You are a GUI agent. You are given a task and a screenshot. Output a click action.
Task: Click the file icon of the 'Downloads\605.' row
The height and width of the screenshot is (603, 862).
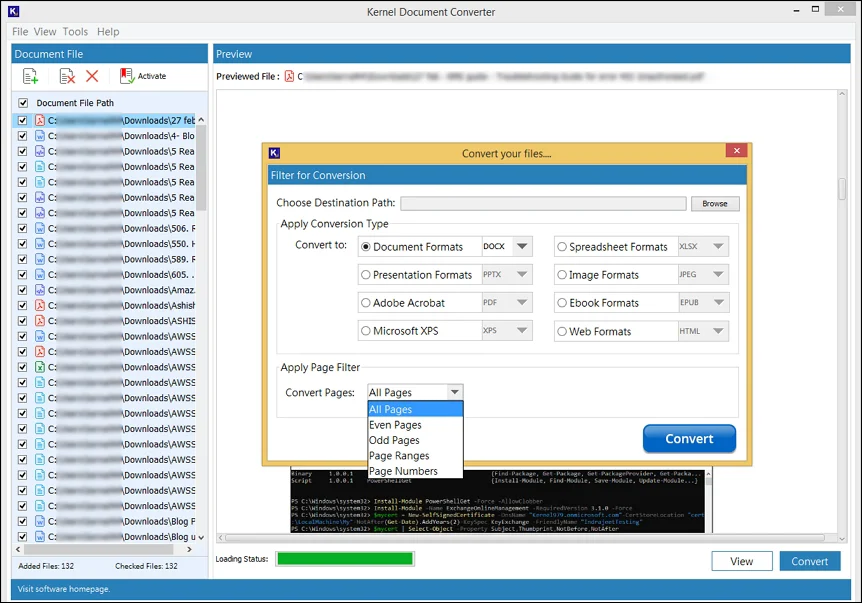40,274
